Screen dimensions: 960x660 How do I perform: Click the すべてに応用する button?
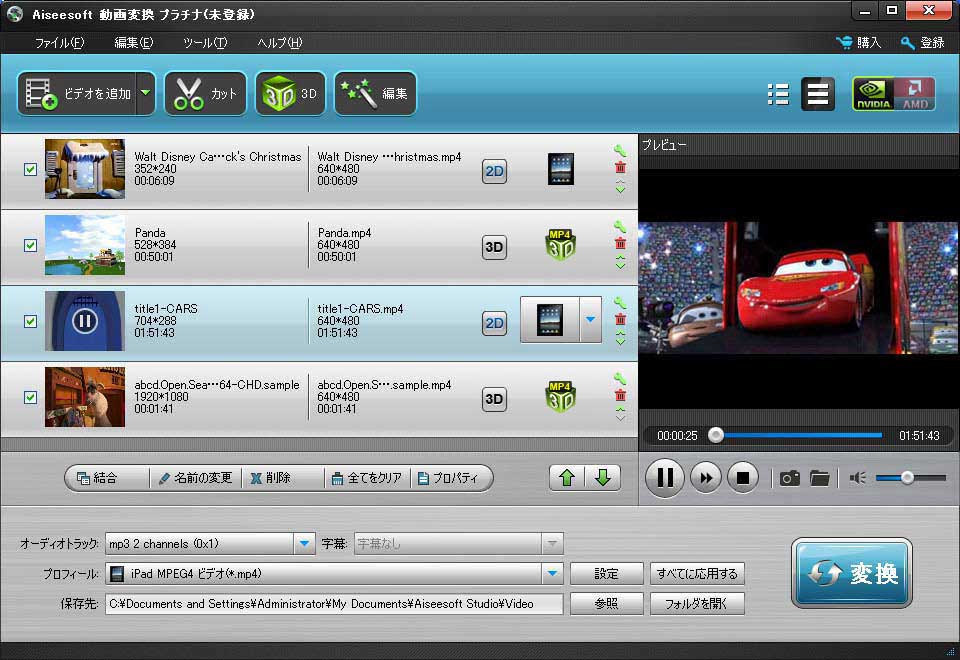pyautogui.click(x=697, y=574)
